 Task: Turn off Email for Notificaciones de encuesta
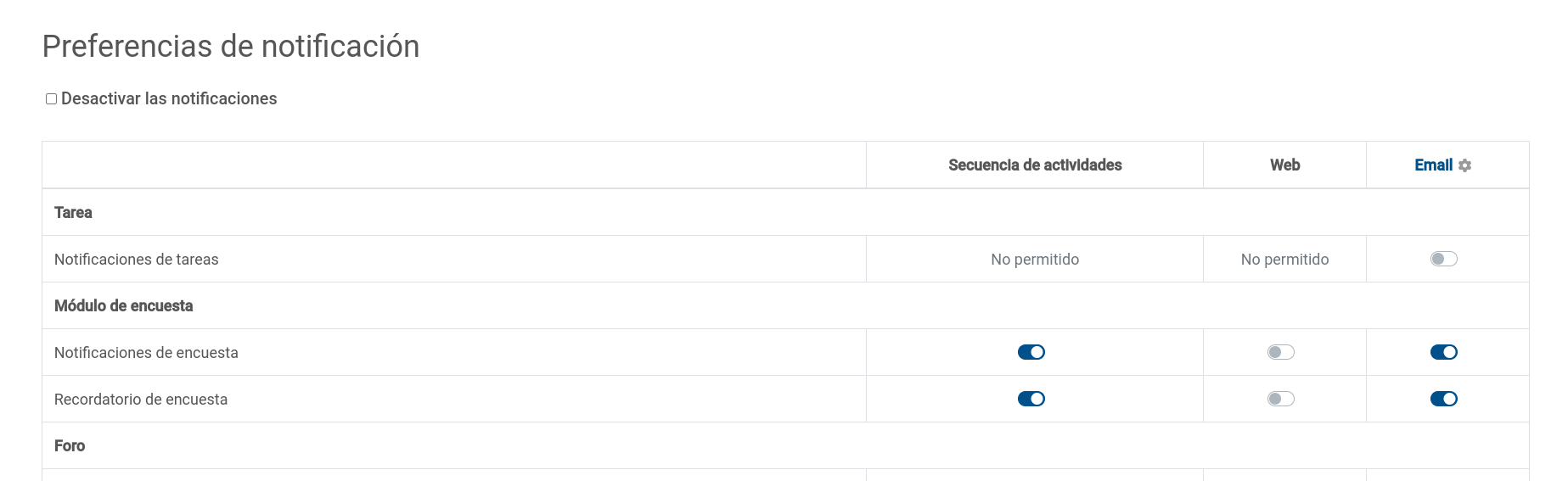pos(1443,352)
